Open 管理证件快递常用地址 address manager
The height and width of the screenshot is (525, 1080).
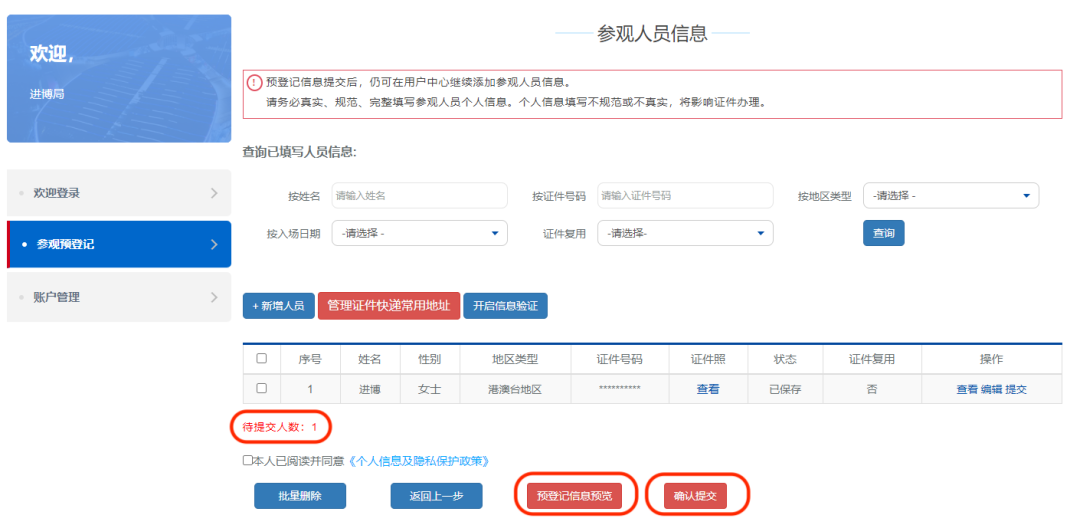pos(389,306)
